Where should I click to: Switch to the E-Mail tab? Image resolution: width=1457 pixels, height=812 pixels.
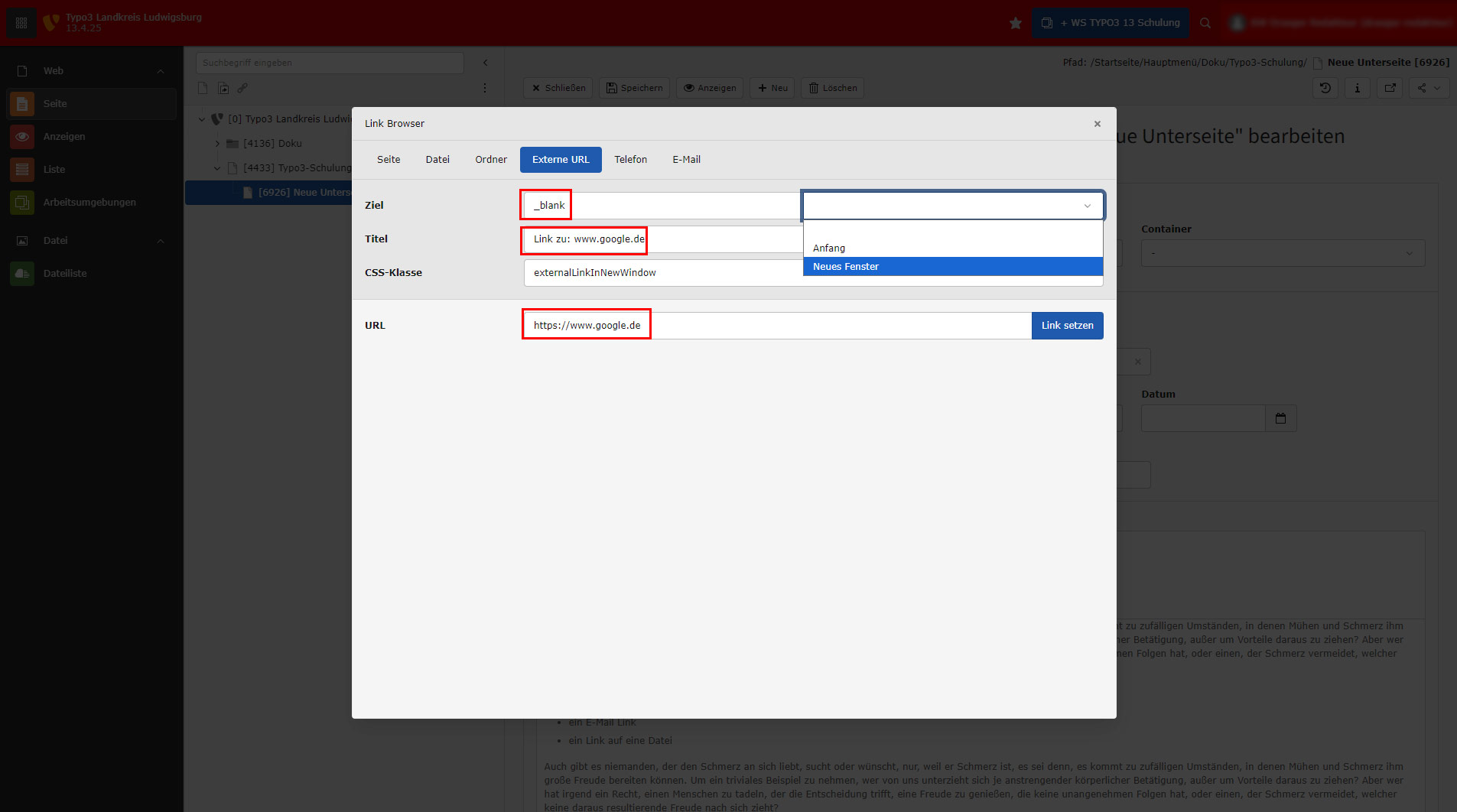686,160
